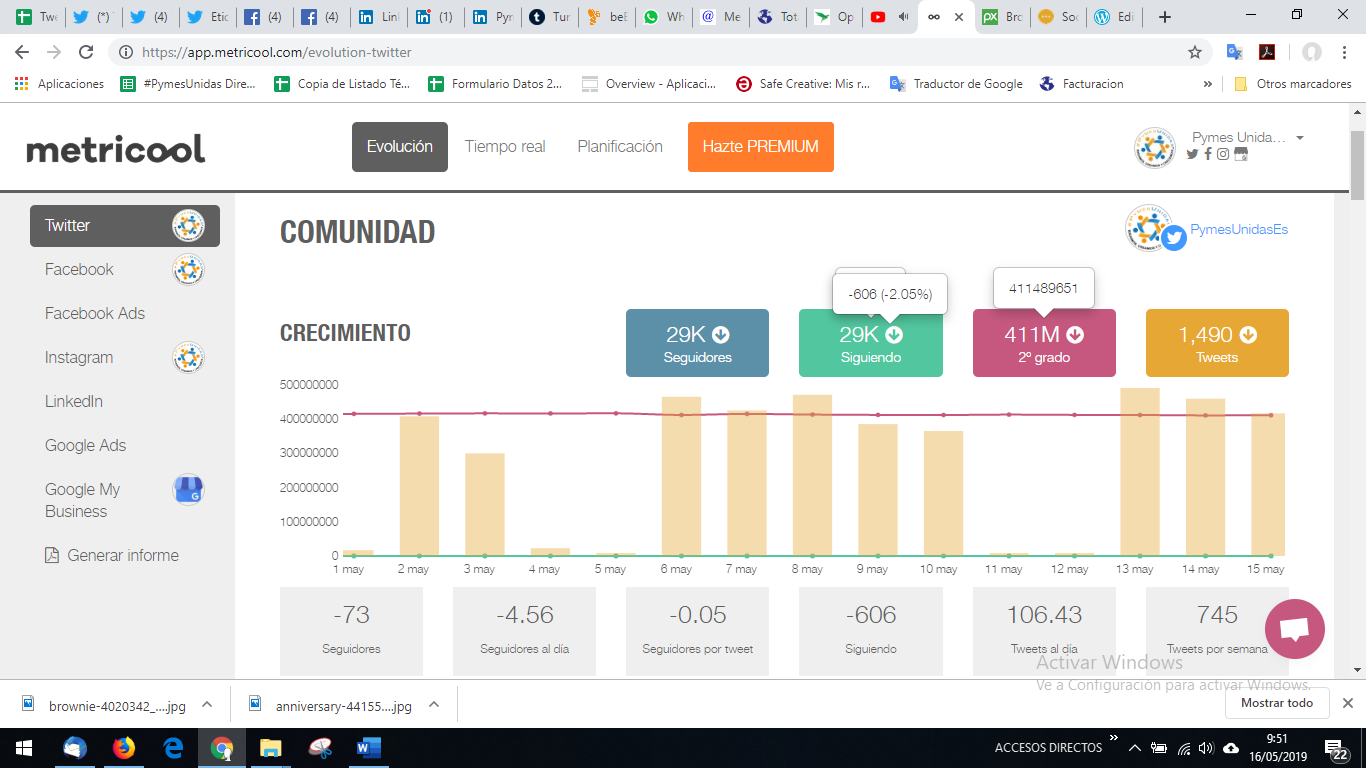
Task: Switch to the Tiempo real tab
Action: [505, 147]
